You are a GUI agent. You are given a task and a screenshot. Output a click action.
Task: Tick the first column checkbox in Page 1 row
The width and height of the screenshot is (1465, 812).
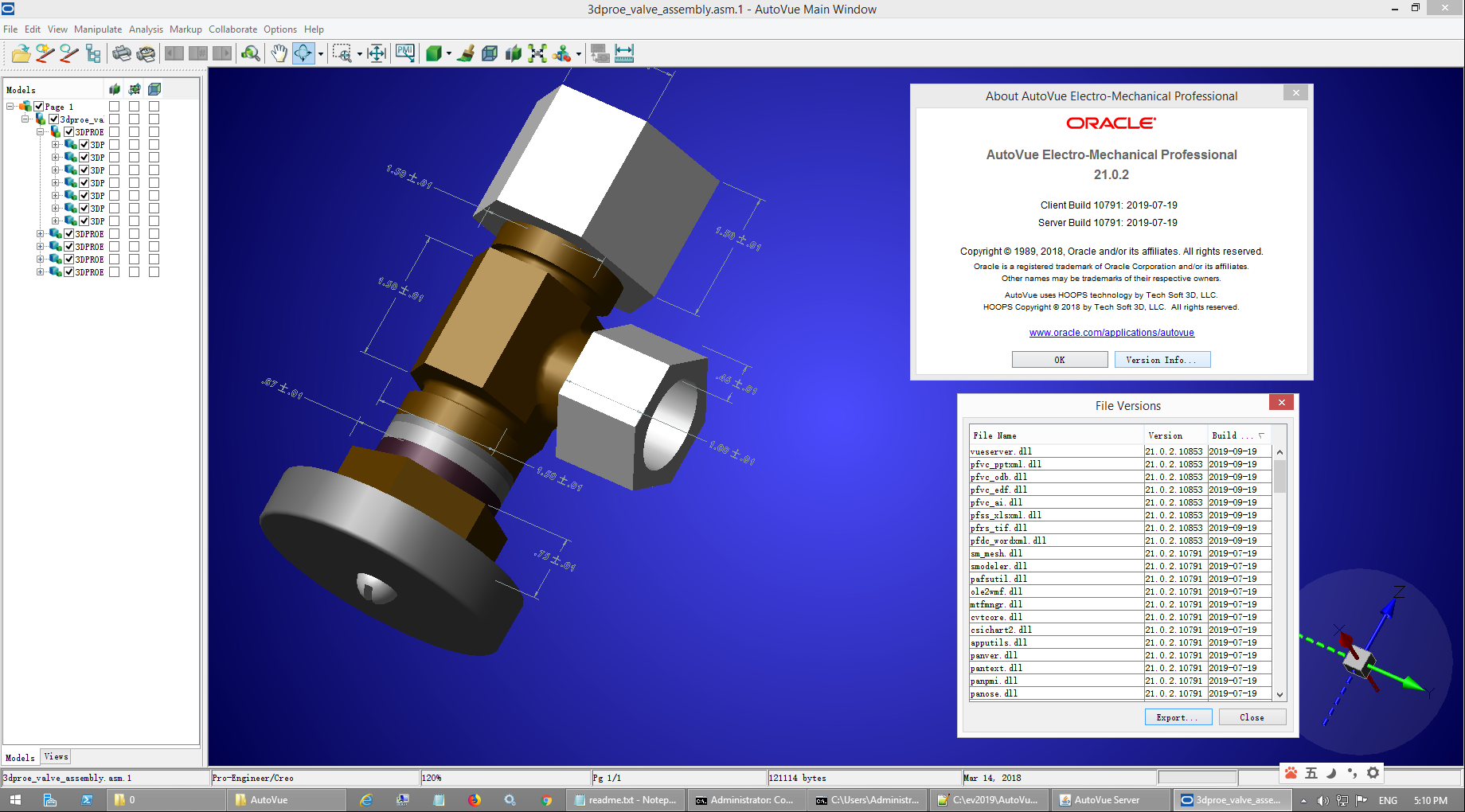coord(115,106)
